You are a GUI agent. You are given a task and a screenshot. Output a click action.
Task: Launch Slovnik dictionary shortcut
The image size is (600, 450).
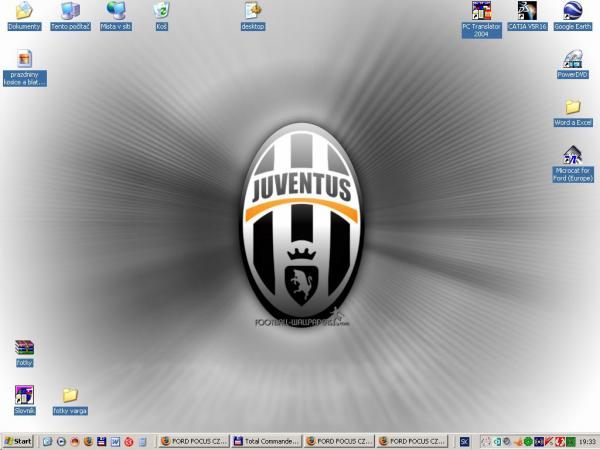[24, 395]
